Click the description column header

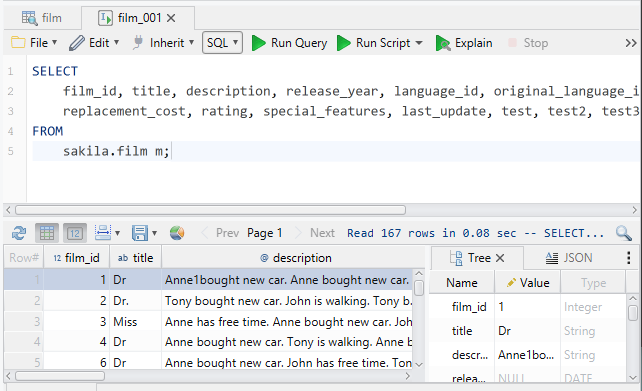click(x=295, y=258)
